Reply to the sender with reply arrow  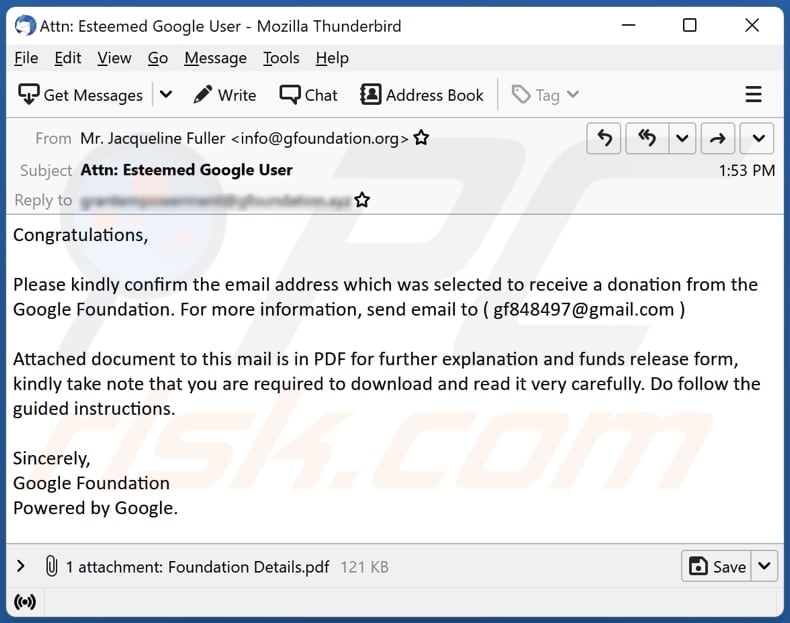click(x=604, y=137)
